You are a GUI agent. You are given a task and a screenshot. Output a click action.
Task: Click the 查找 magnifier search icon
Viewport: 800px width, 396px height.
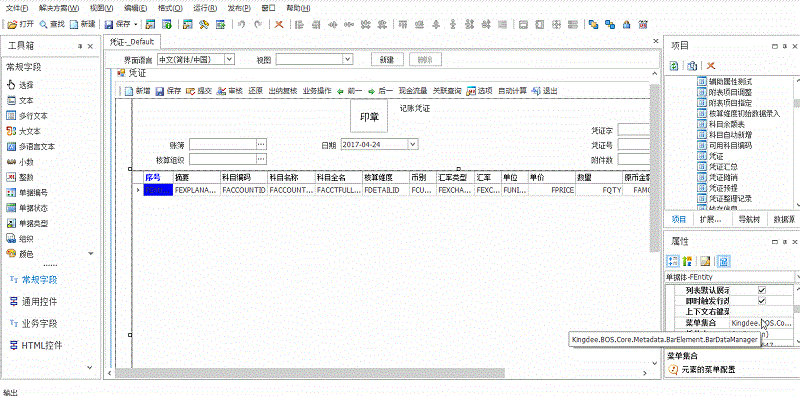click(x=43, y=24)
